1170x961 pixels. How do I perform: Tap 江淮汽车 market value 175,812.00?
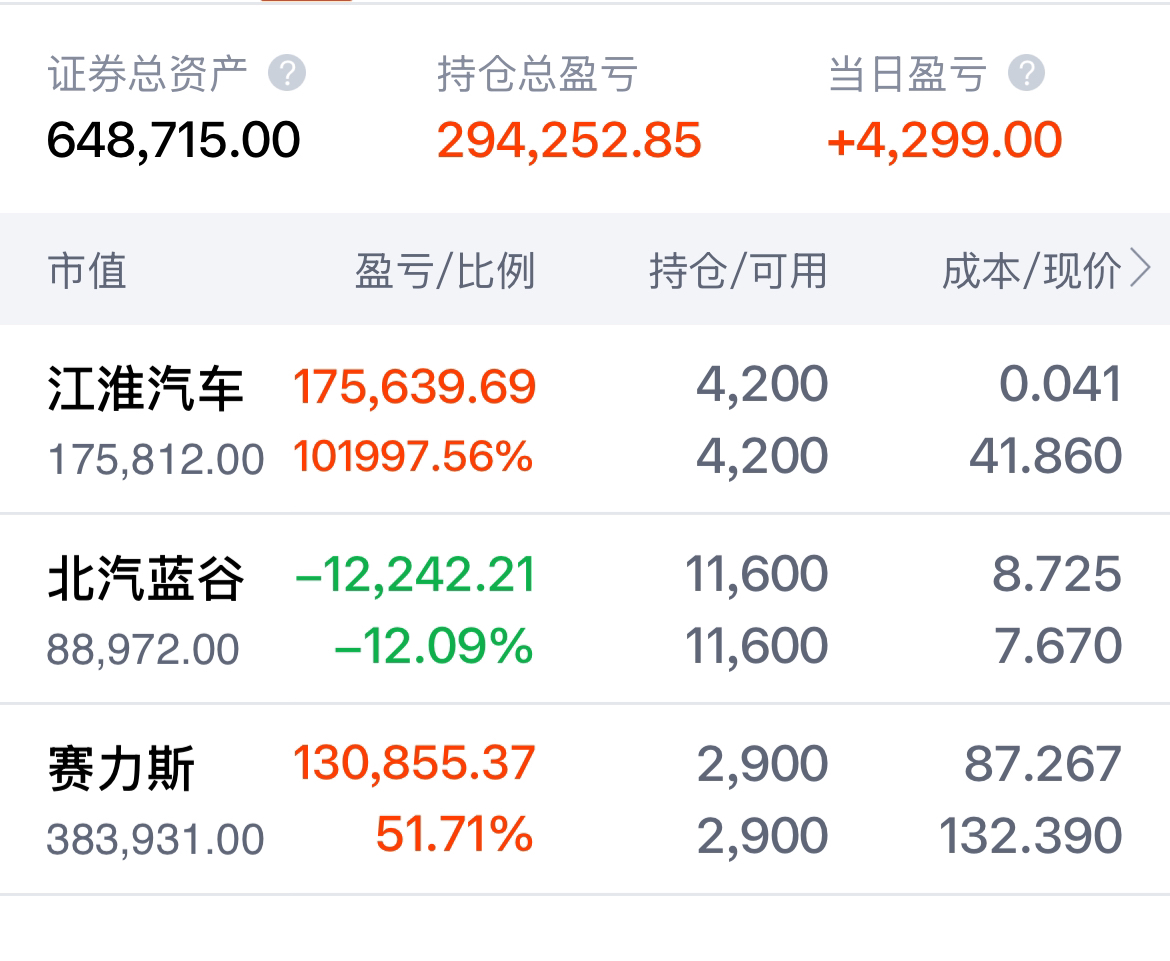coord(156,460)
